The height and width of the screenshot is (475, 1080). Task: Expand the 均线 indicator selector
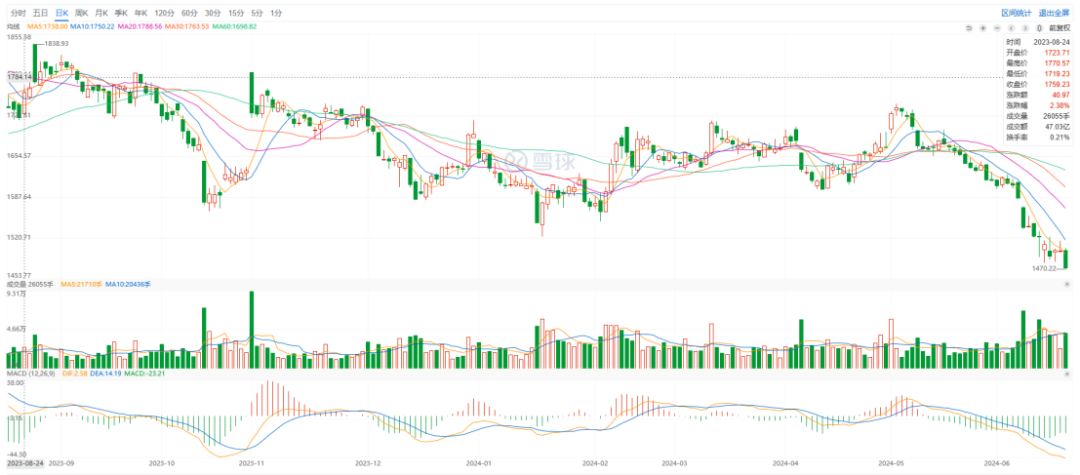[x=13, y=26]
